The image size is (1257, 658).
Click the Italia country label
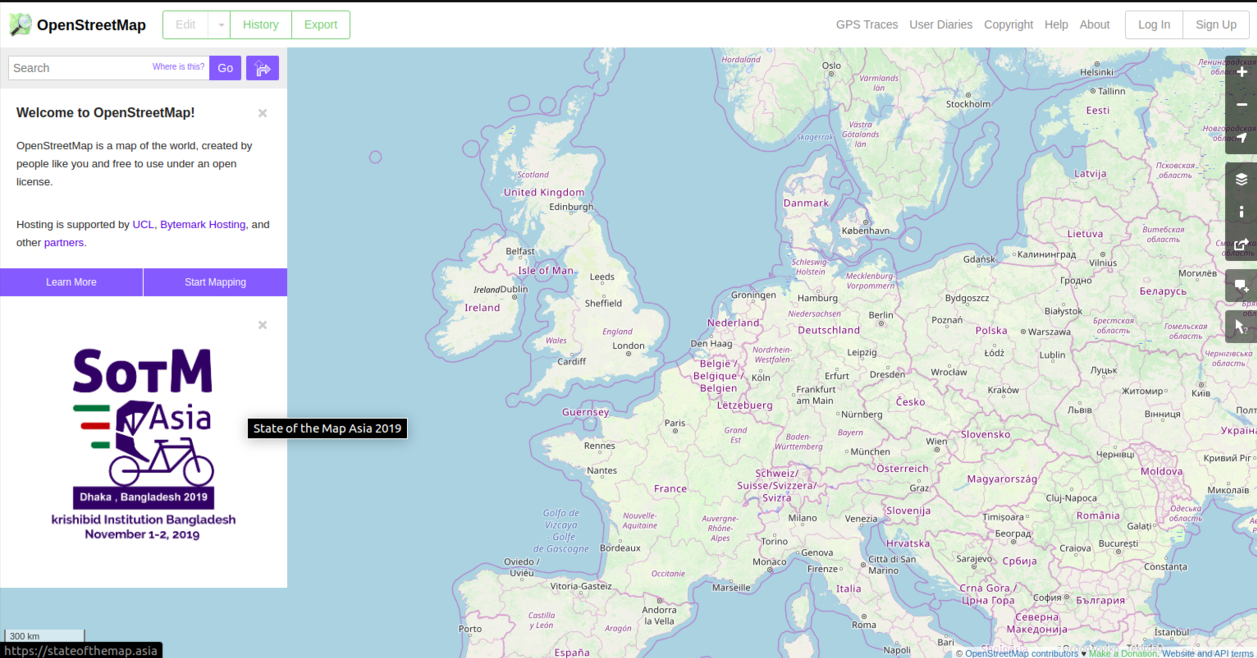[x=848, y=589]
